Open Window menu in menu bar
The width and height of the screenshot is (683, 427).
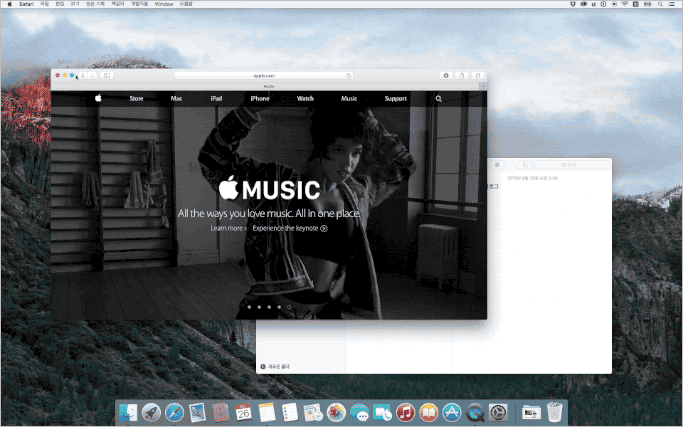pos(164,4)
